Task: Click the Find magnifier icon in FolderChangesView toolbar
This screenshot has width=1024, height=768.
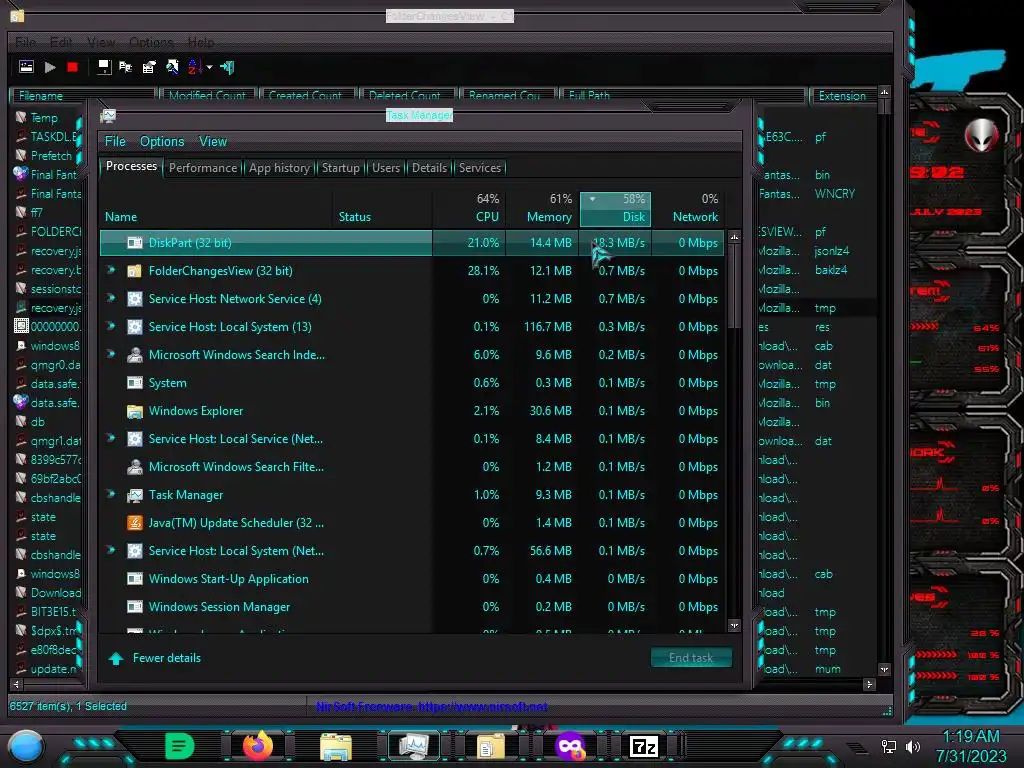Action: click(x=172, y=67)
